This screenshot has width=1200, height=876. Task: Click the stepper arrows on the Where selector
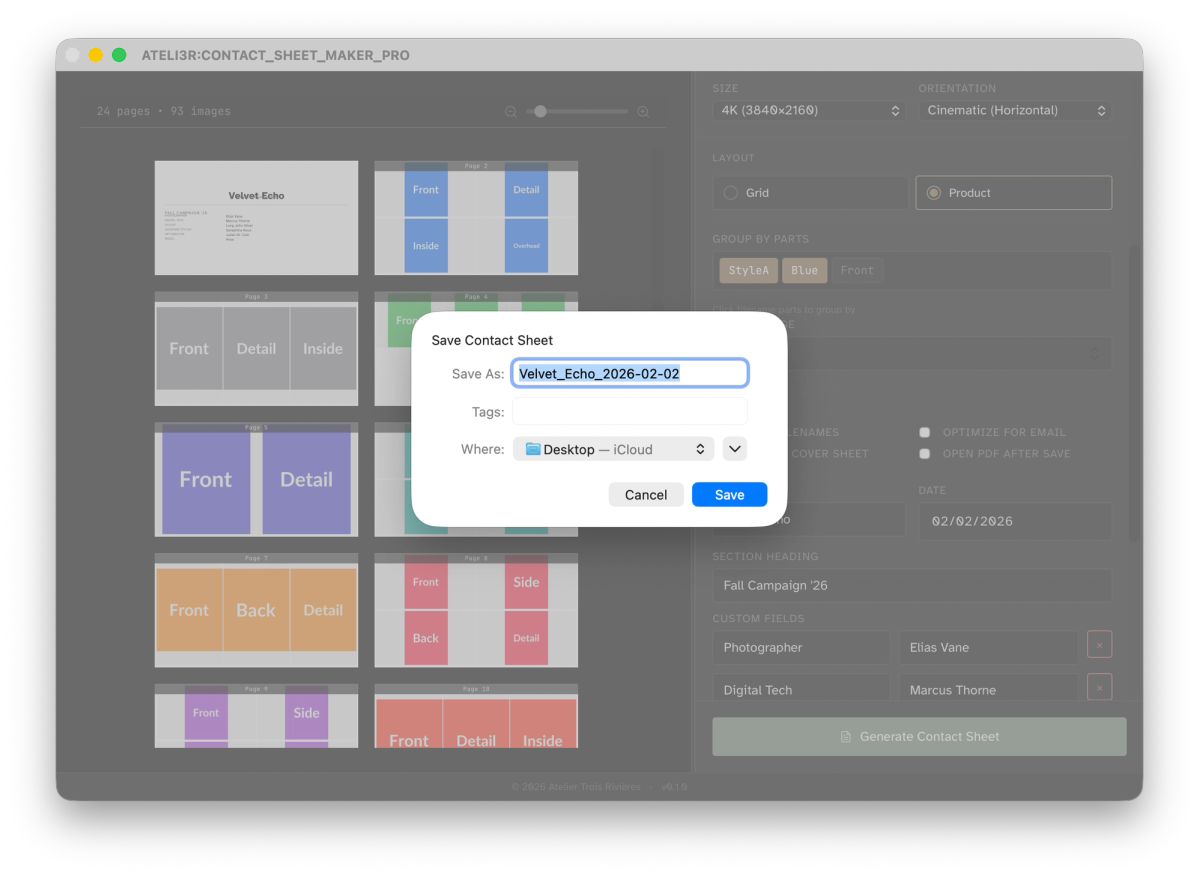click(x=700, y=449)
